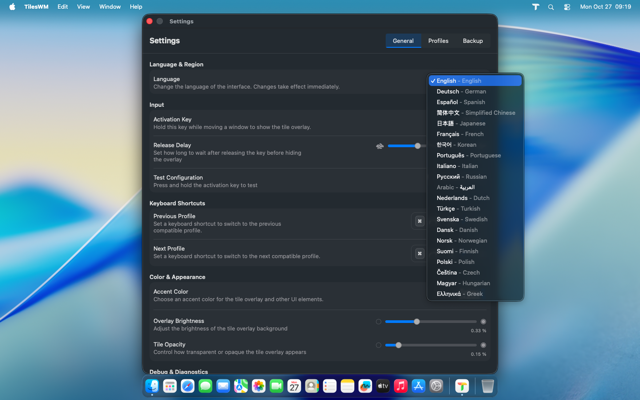The image size is (640, 400).
Task: Click dim circle icon left of Overlay Brightness slider
Action: coord(378,322)
